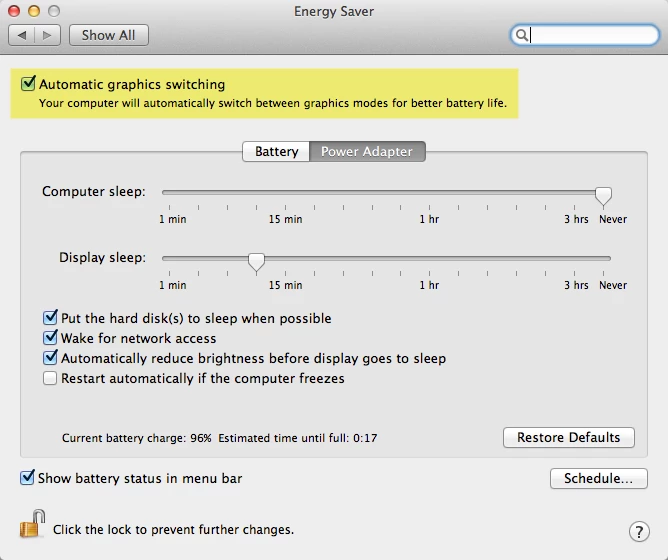Click Show All preferences button
The height and width of the screenshot is (560, 668).
[x=109, y=35]
